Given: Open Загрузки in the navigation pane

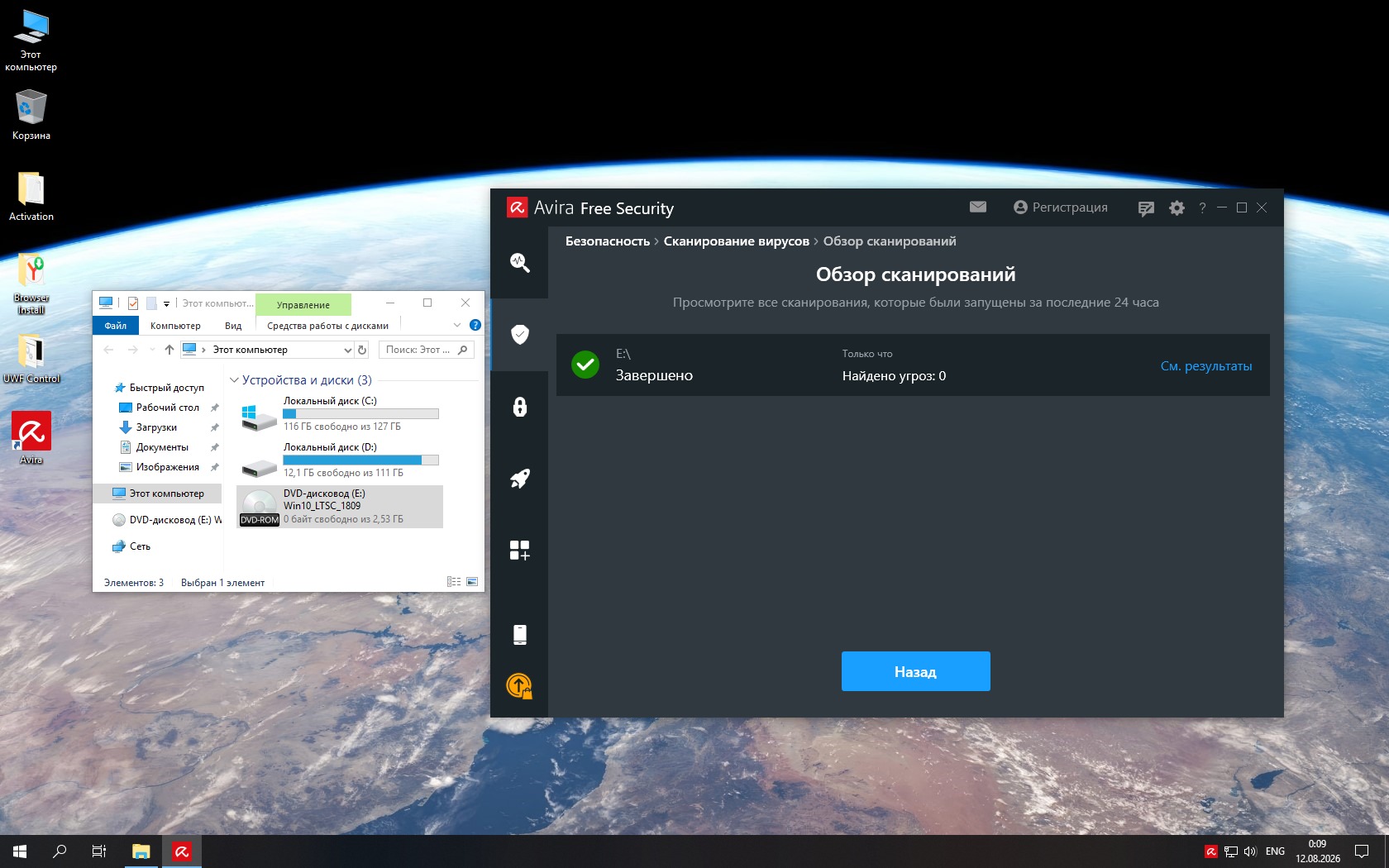Looking at the screenshot, I should pos(156,427).
